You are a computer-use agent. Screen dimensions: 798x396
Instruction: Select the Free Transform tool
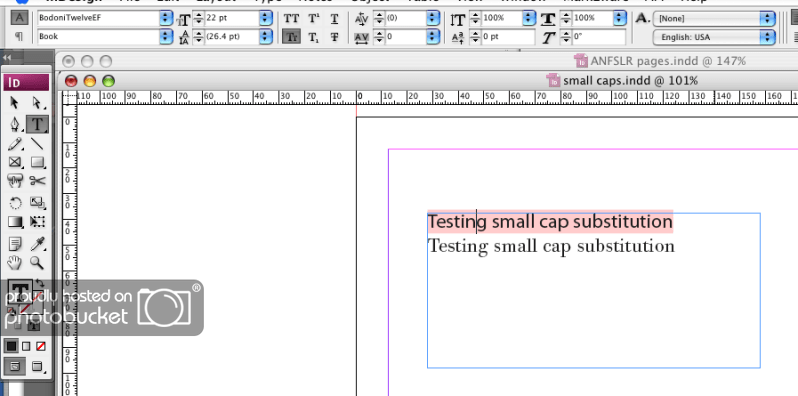tap(37, 222)
